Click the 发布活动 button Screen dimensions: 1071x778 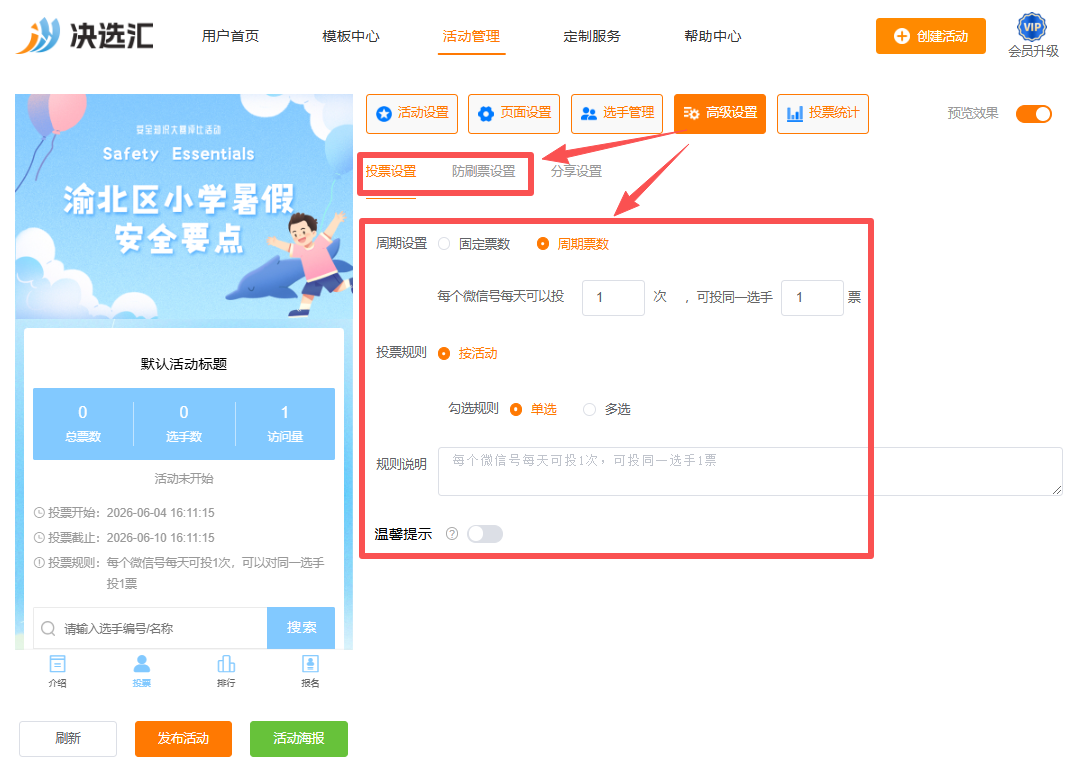pos(183,738)
